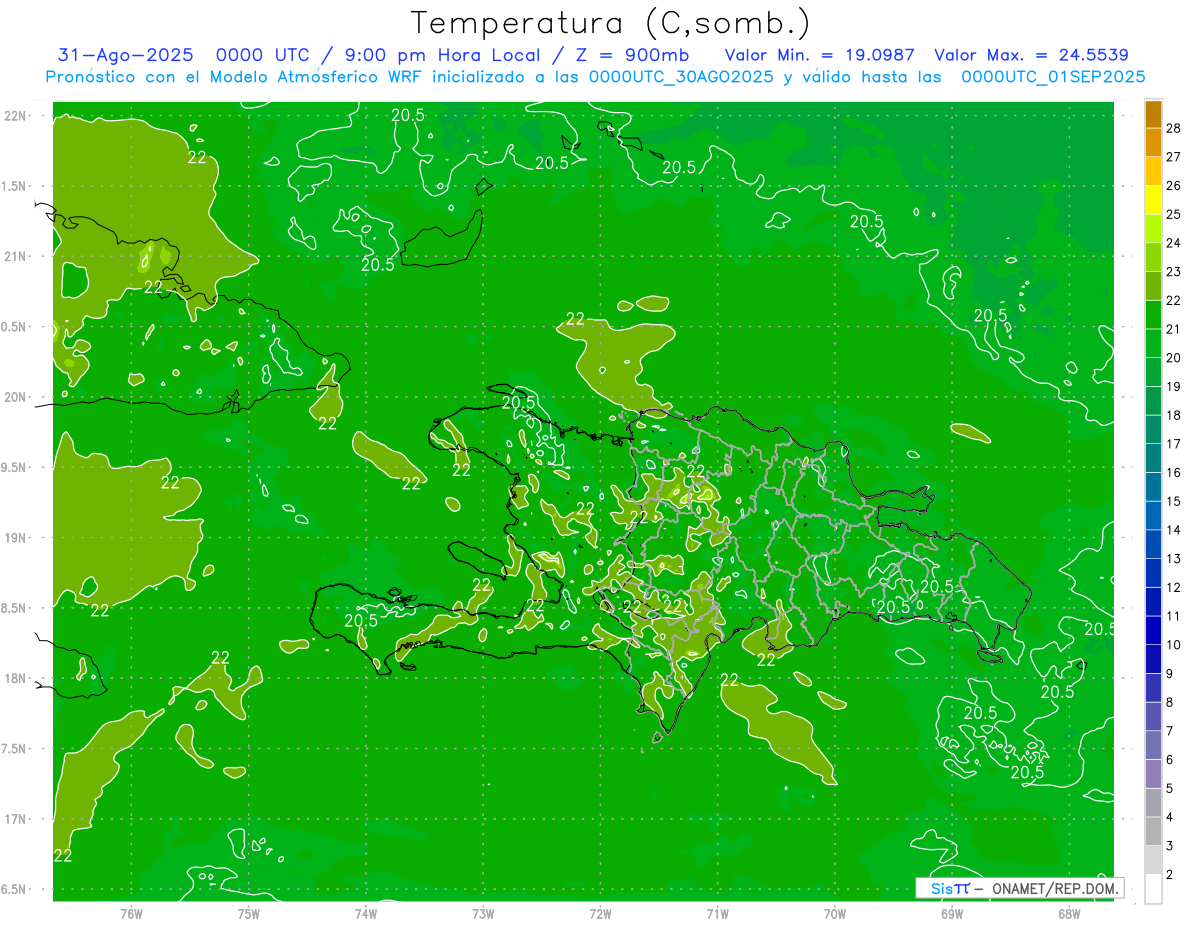The height and width of the screenshot is (927, 1200).
Task: Click the "73W" longitude axis label
Action: coord(483,914)
